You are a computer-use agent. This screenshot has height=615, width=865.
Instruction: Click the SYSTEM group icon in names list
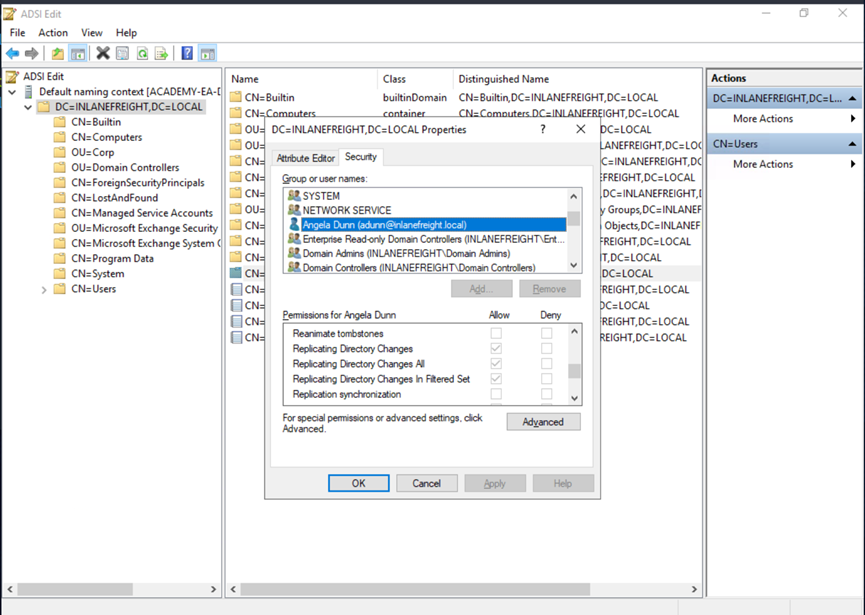coord(294,196)
